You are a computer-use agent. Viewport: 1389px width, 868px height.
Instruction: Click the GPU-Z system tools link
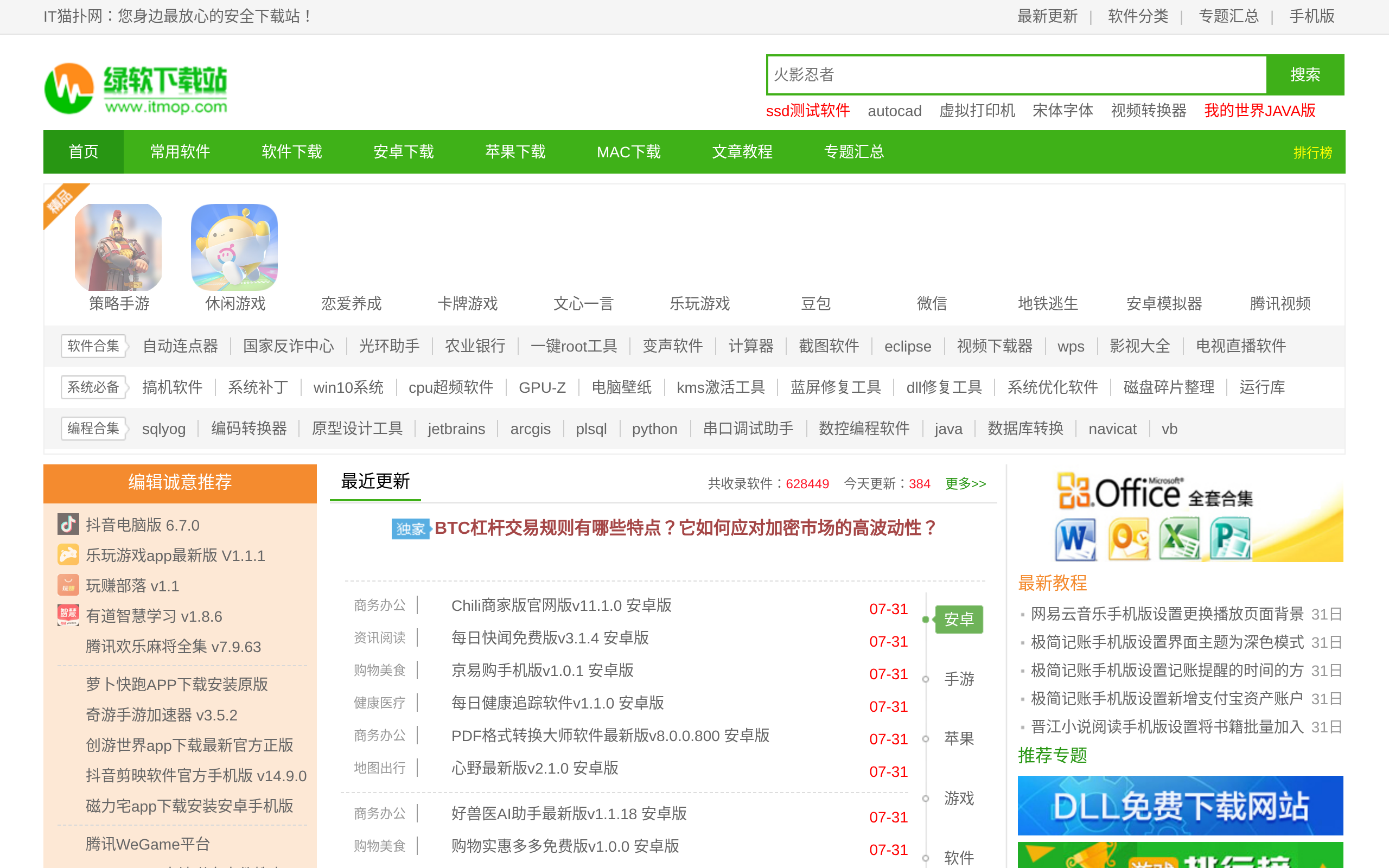543,388
